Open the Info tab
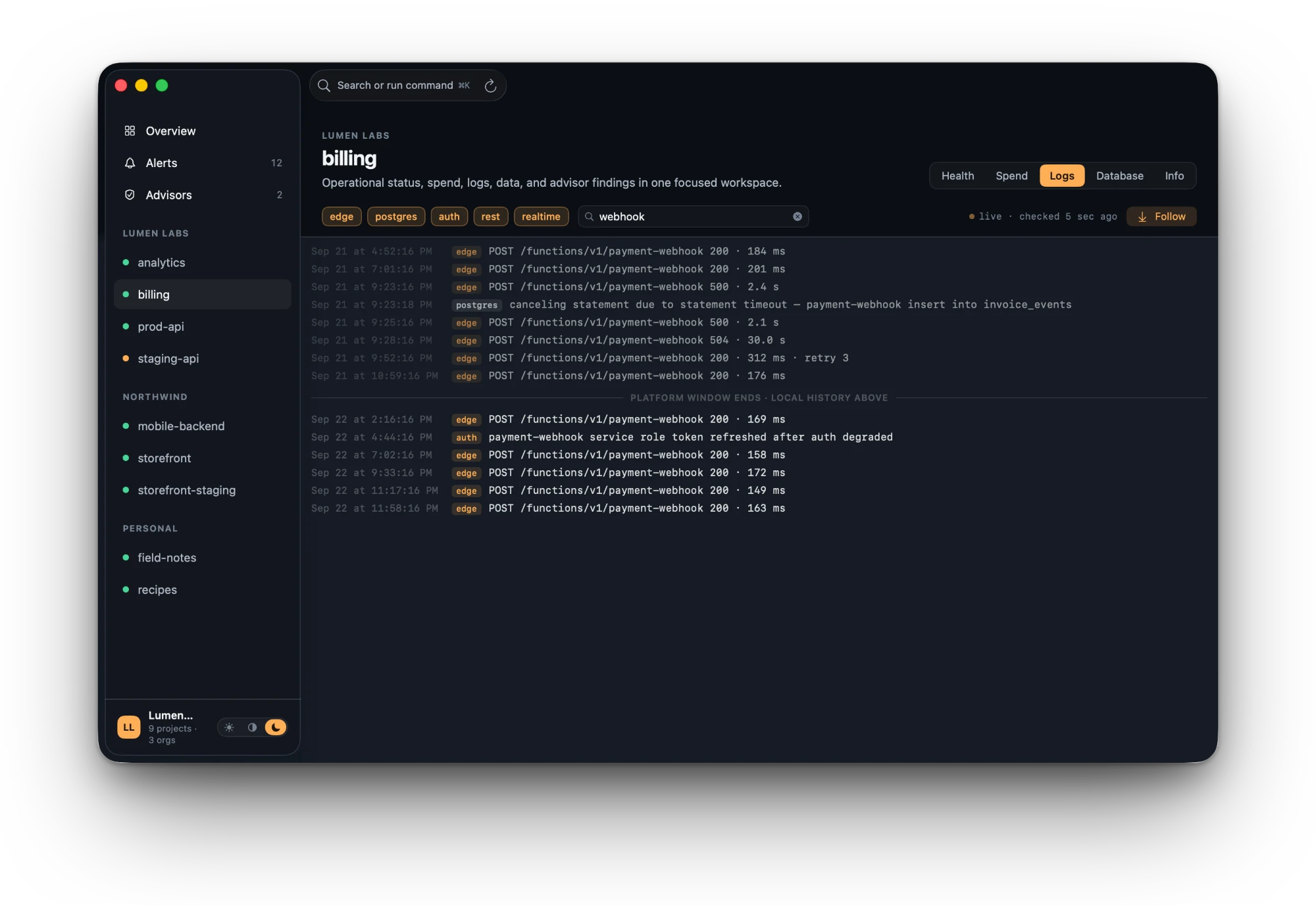The width and height of the screenshot is (1316, 905). tap(1175, 176)
